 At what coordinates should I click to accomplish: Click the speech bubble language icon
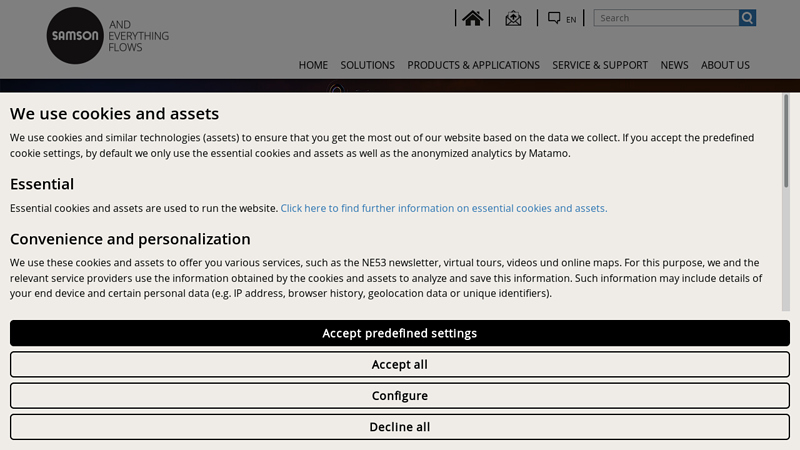point(554,18)
